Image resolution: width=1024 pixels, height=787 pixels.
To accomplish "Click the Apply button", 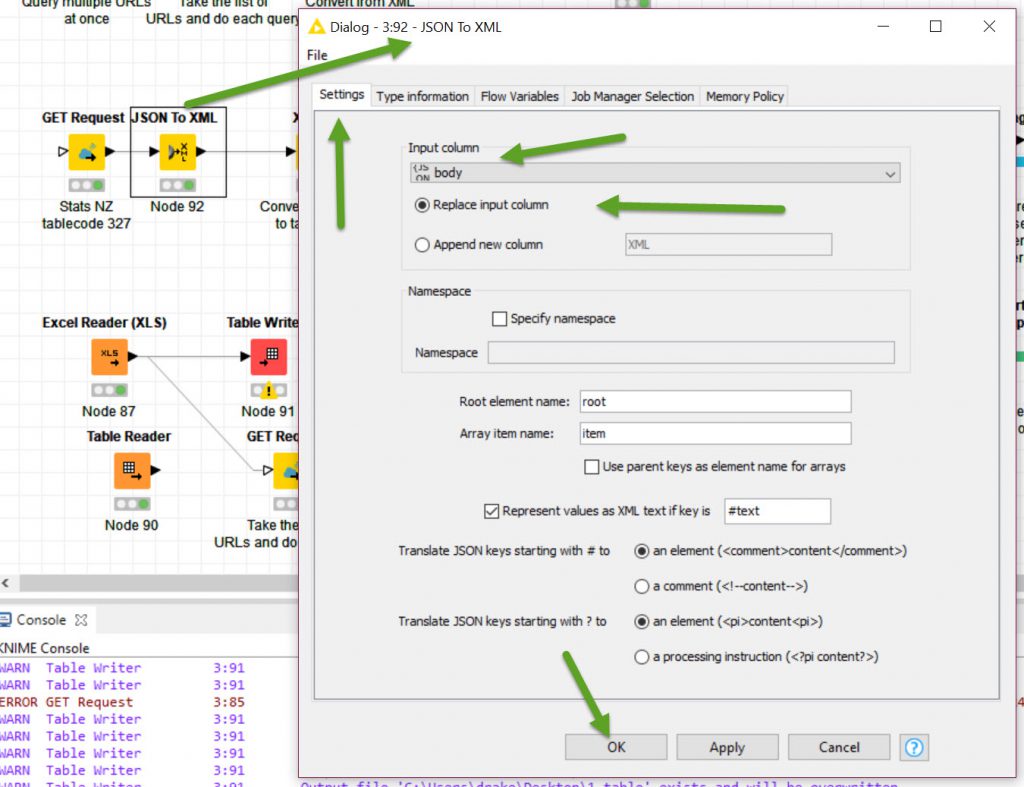I will [727, 747].
